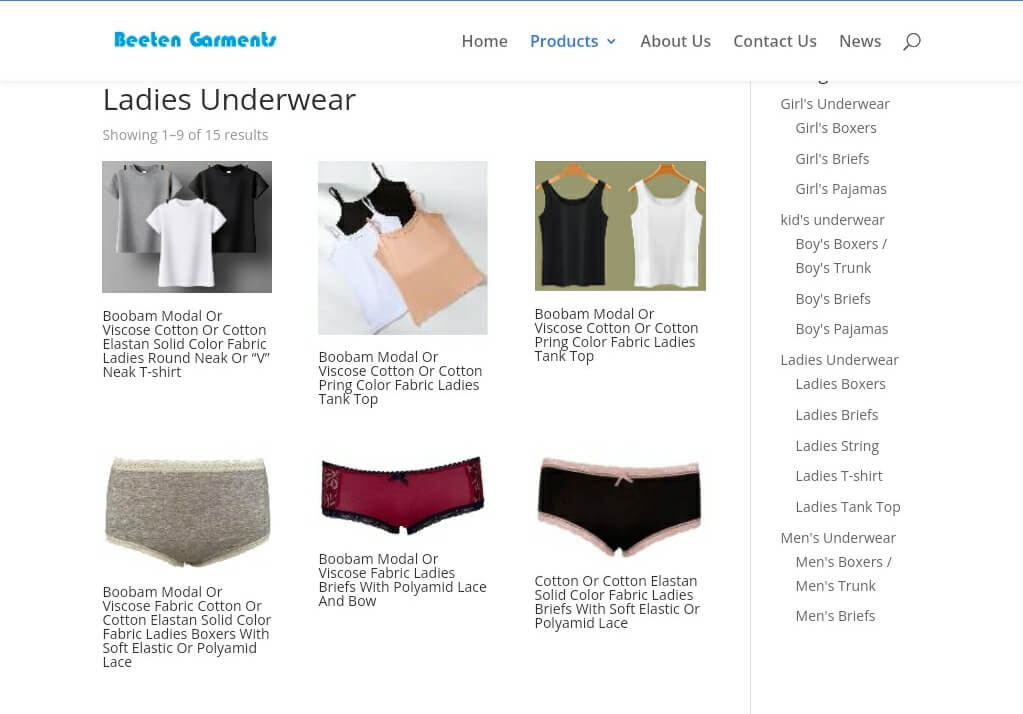Open the black and white tank tops image
The image size is (1023, 714).
tap(620, 226)
